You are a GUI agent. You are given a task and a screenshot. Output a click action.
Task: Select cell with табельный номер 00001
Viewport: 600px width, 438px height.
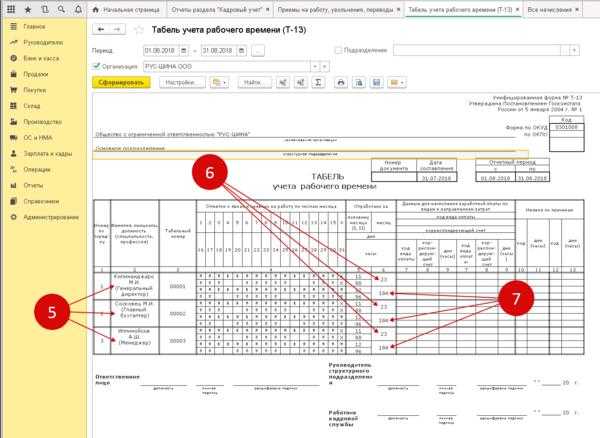tap(178, 286)
